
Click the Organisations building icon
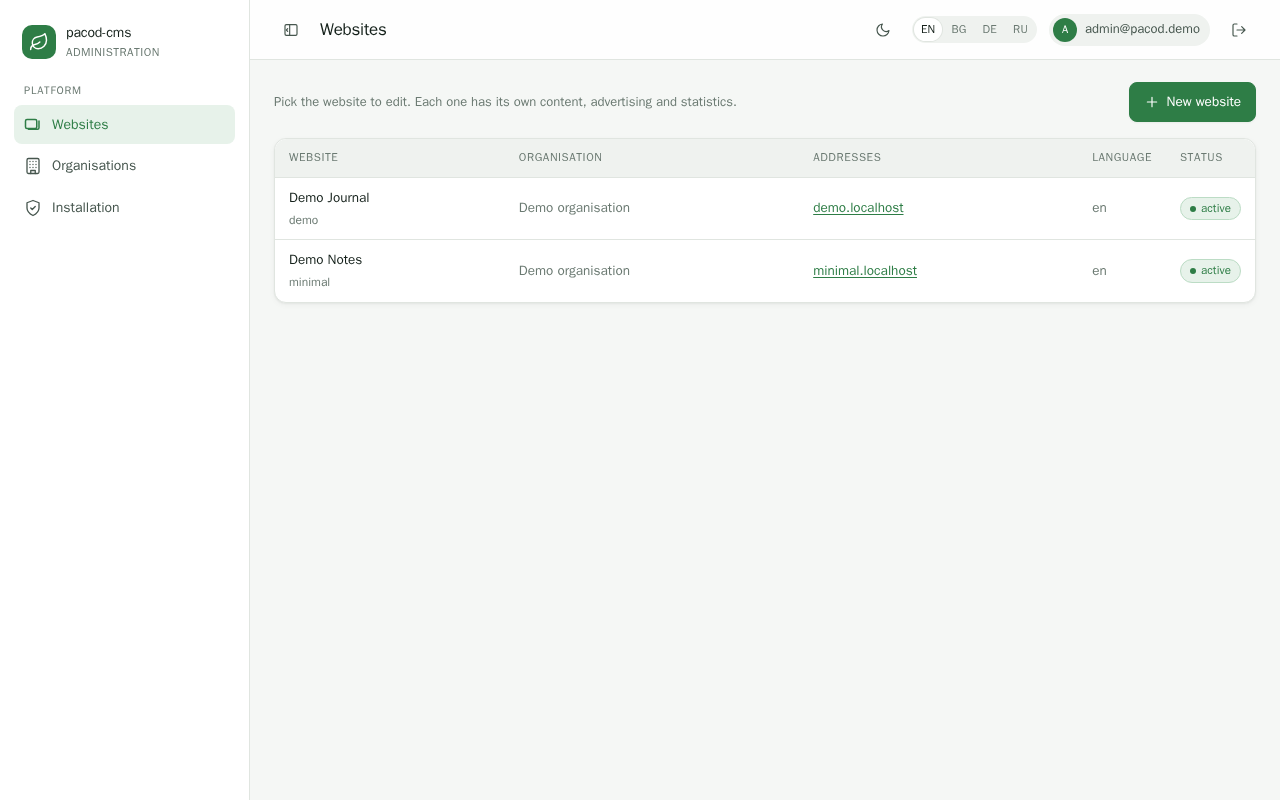33,166
